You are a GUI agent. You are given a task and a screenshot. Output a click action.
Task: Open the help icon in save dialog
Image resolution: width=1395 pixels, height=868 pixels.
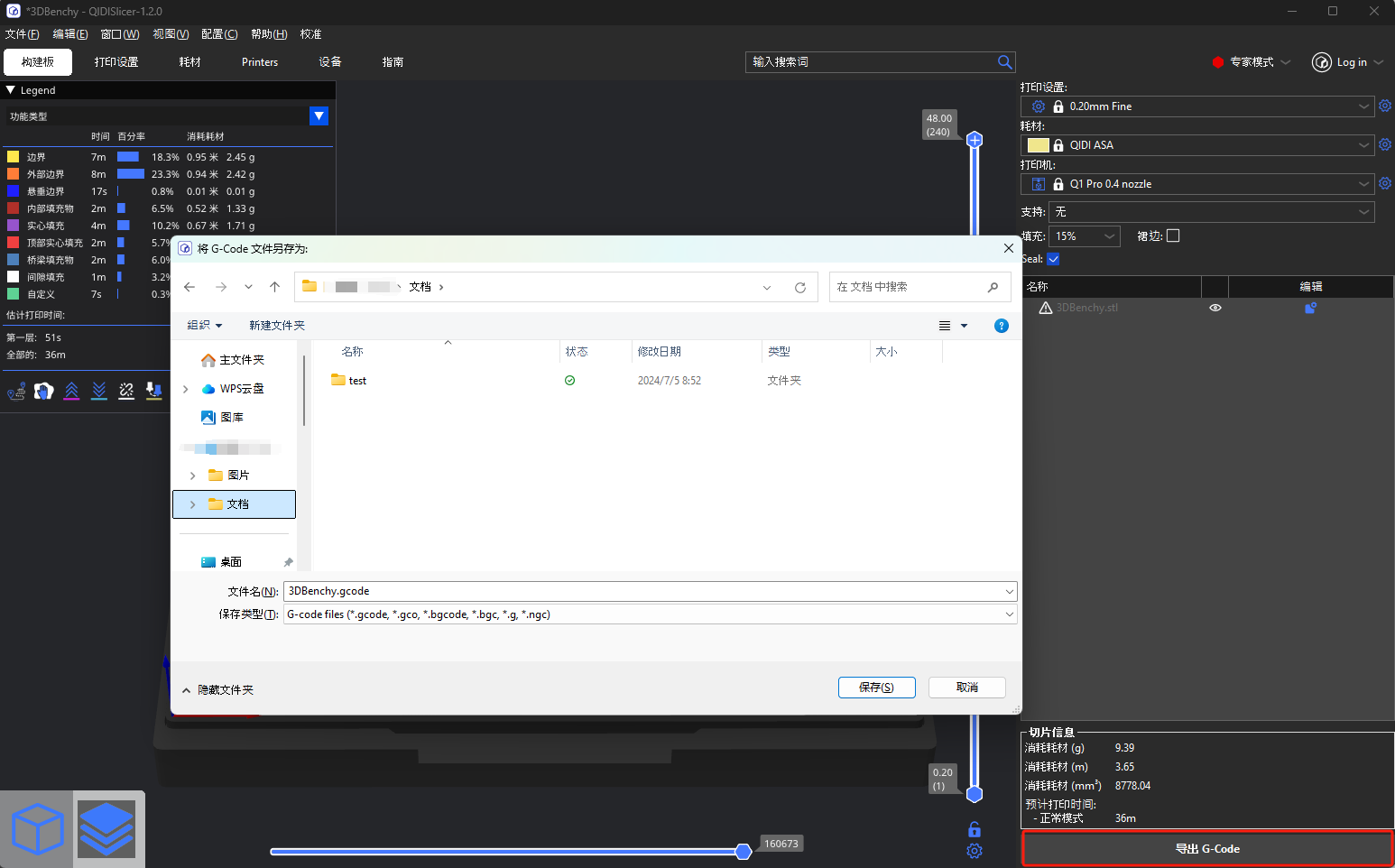click(1001, 326)
